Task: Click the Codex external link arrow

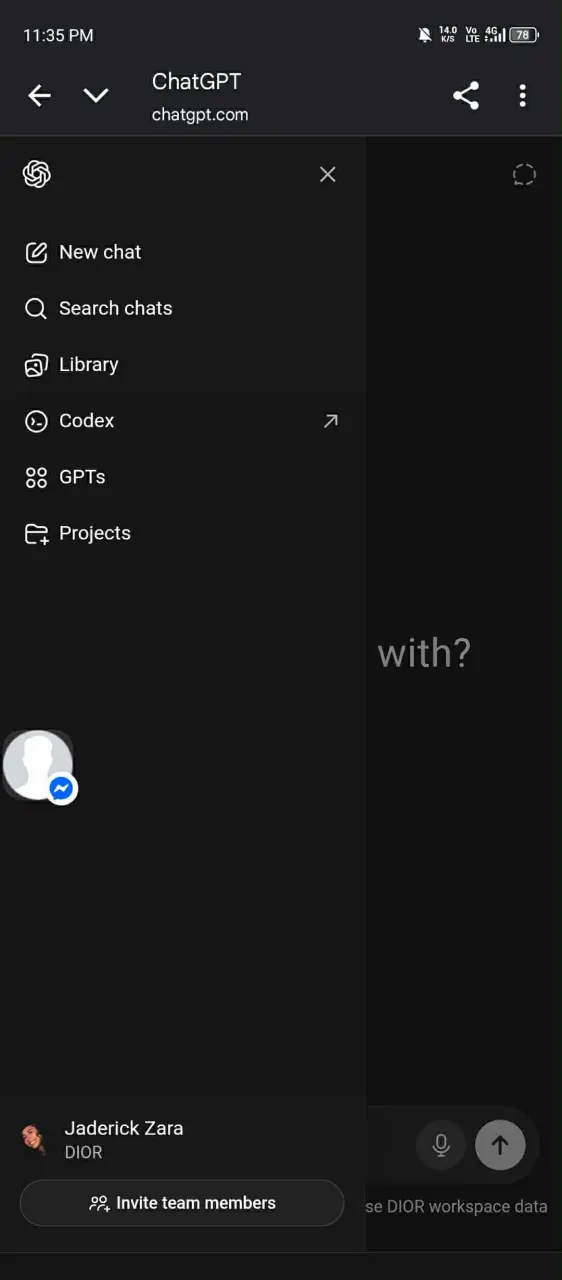Action: (331, 421)
